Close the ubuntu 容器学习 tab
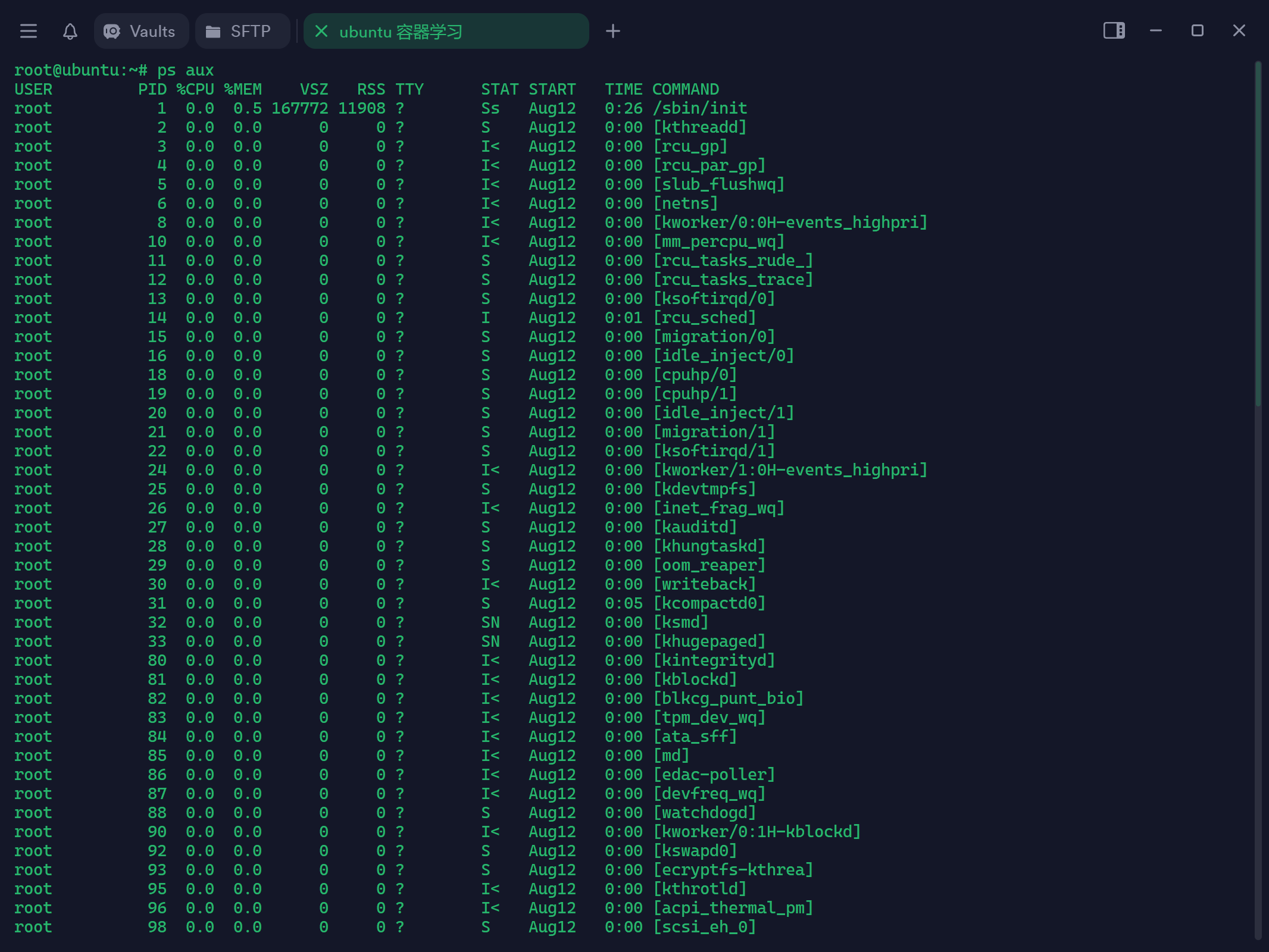This screenshot has height=952, width=1269. [x=321, y=31]
